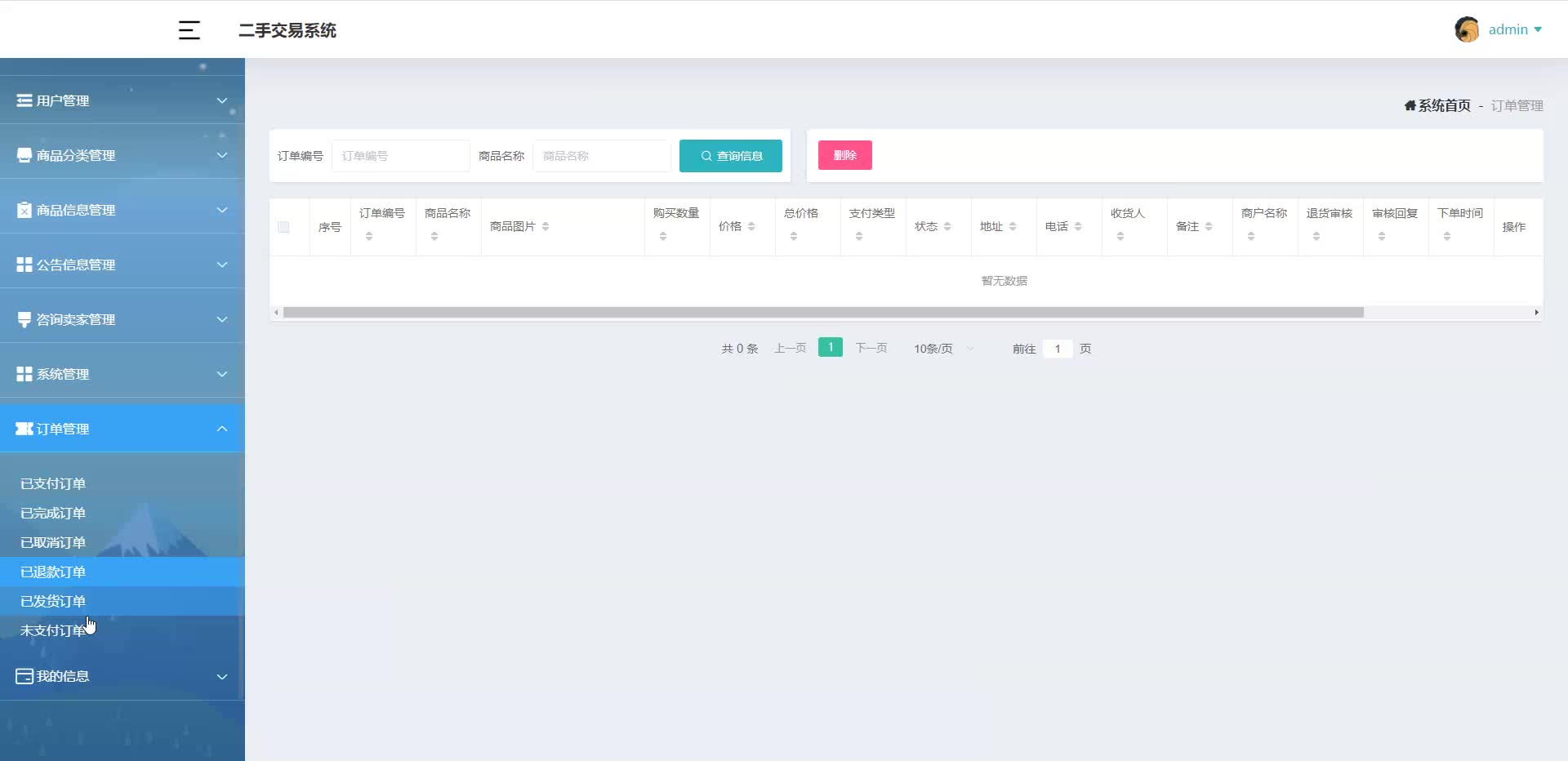Sort by 状态 column arrows
Viewport: 1568px width, 761px height.
point(947,226)
